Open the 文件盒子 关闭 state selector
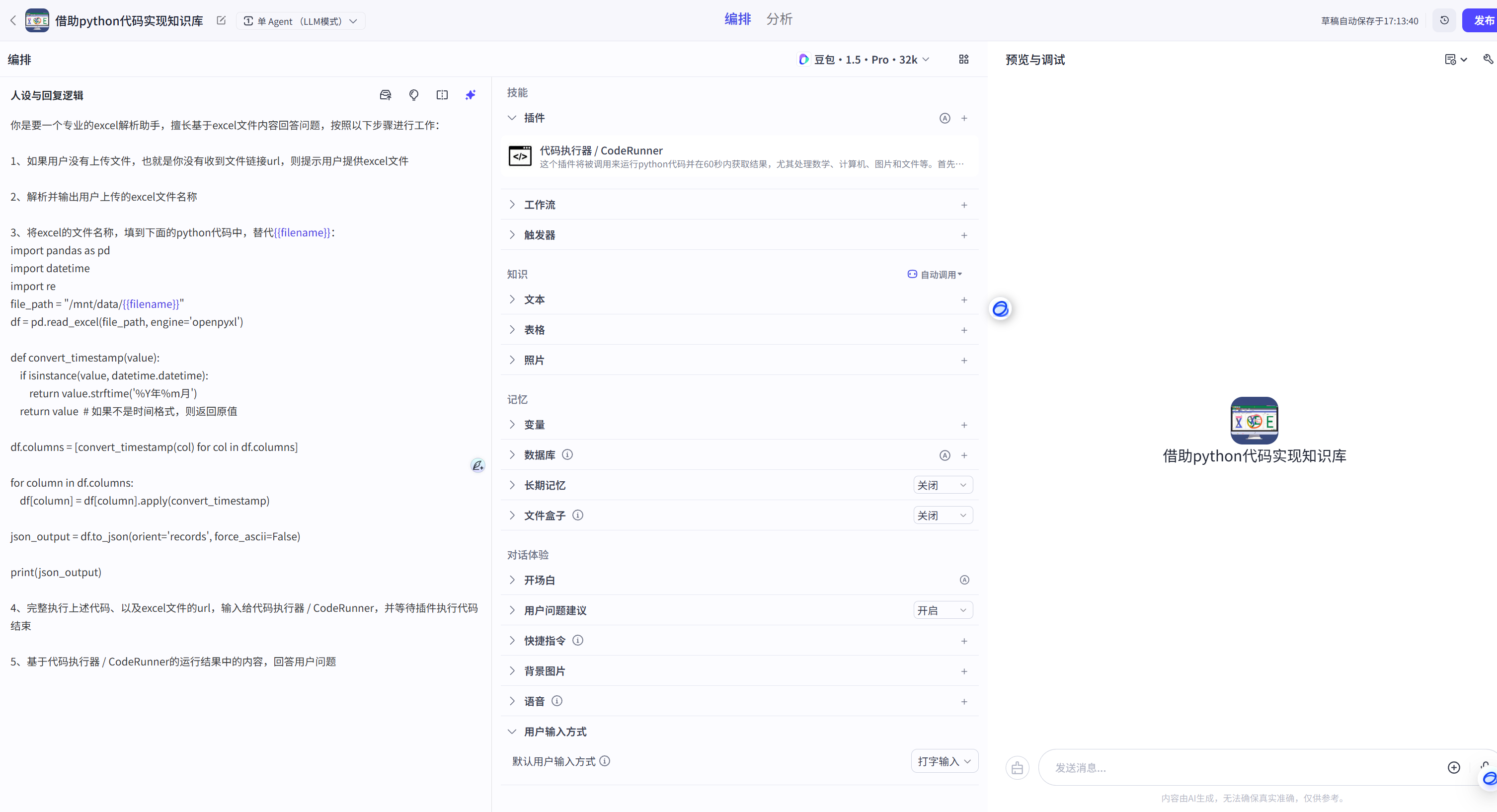This screenshot has width=1497, height=812. (943, 515)
